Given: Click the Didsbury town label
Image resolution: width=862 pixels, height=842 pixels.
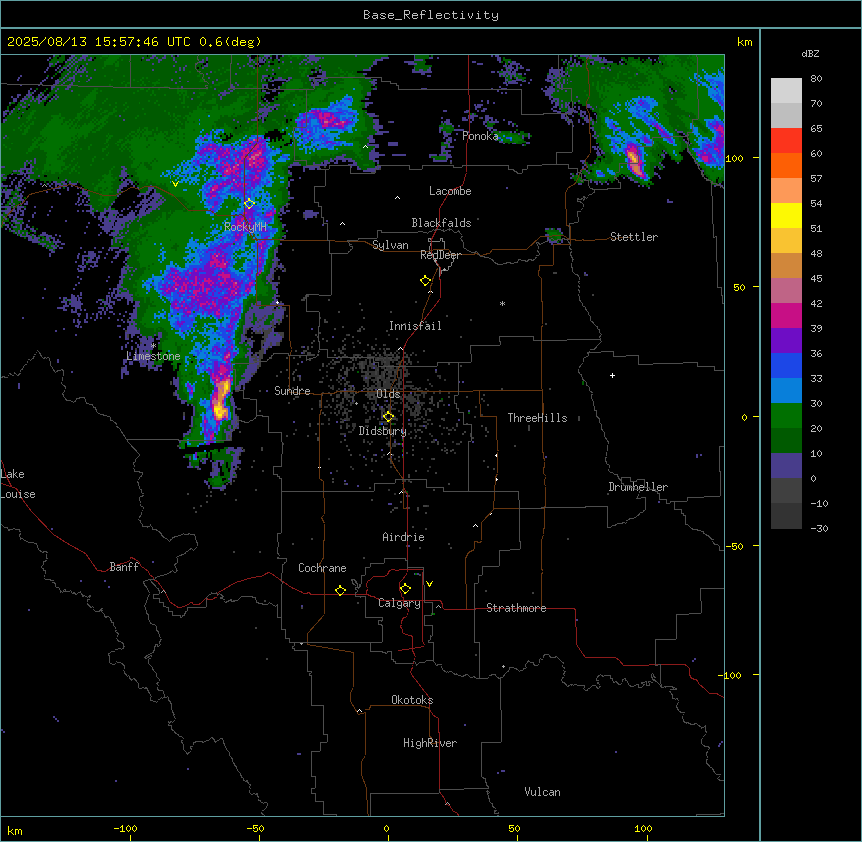Looking at the screenshot, I should coord(383,431).
